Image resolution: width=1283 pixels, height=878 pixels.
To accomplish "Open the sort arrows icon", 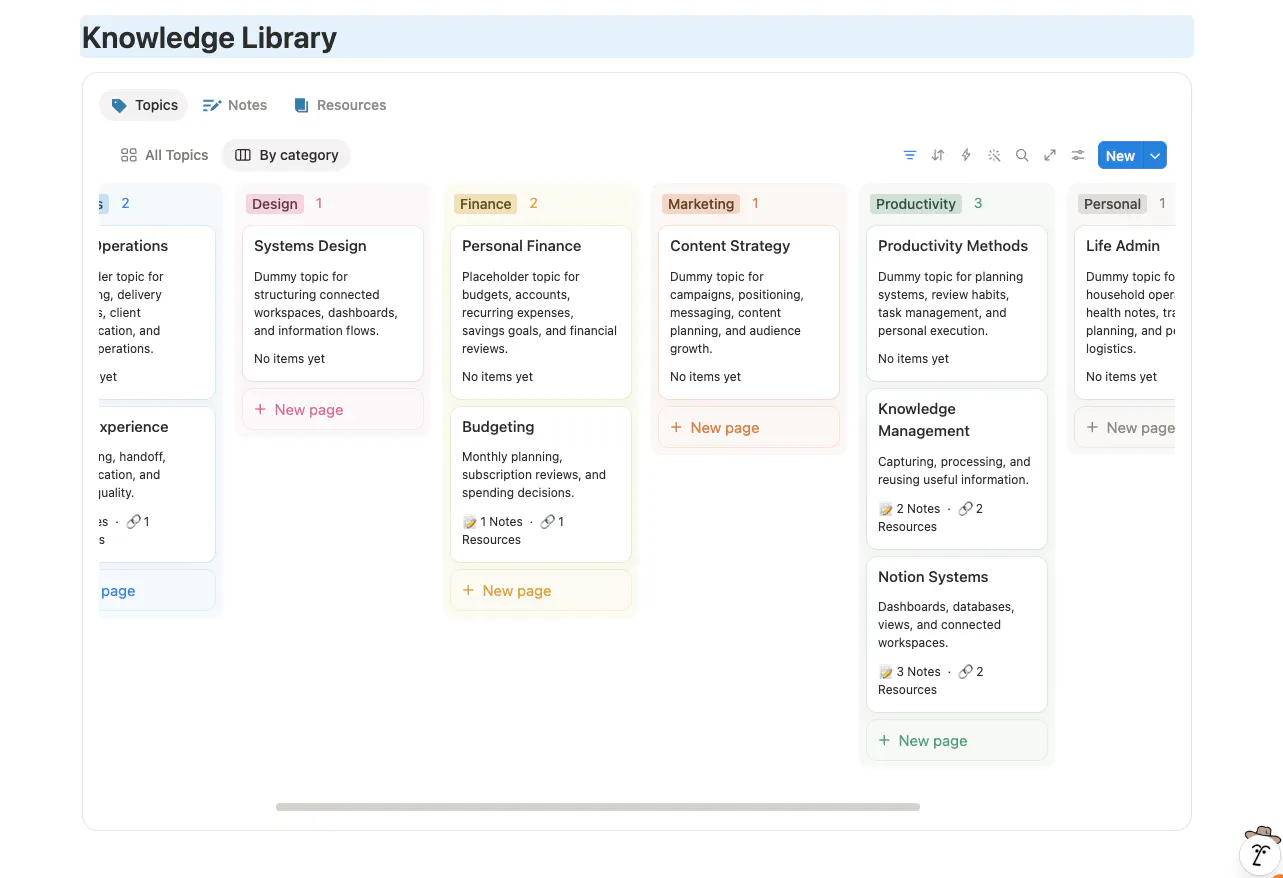I will coord(937,155).
